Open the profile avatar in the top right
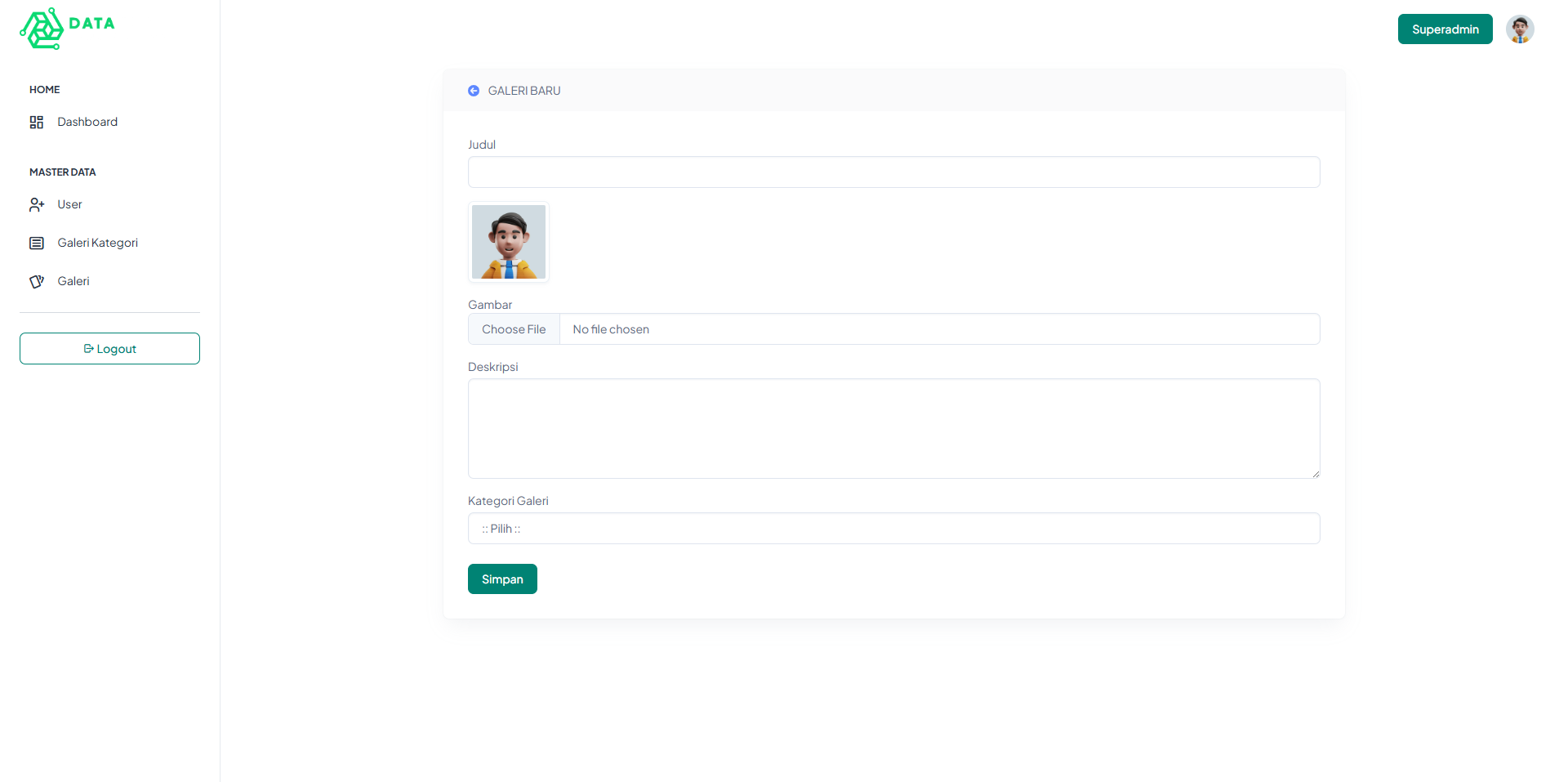This screenshot has width=1568, height=782. tap(1520, 29)
